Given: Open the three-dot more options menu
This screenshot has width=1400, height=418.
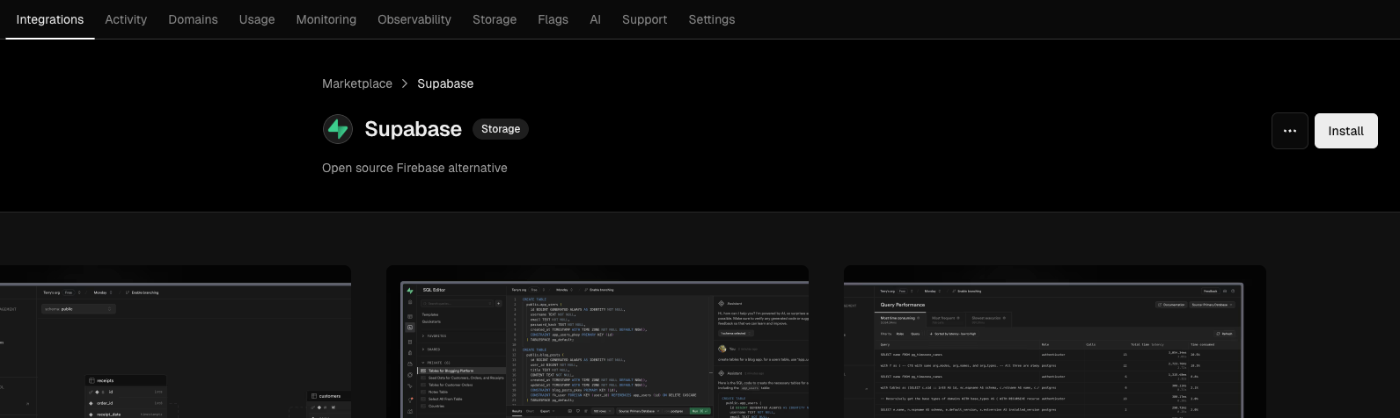Looking at the screenshot, I should coord(1290,131).
